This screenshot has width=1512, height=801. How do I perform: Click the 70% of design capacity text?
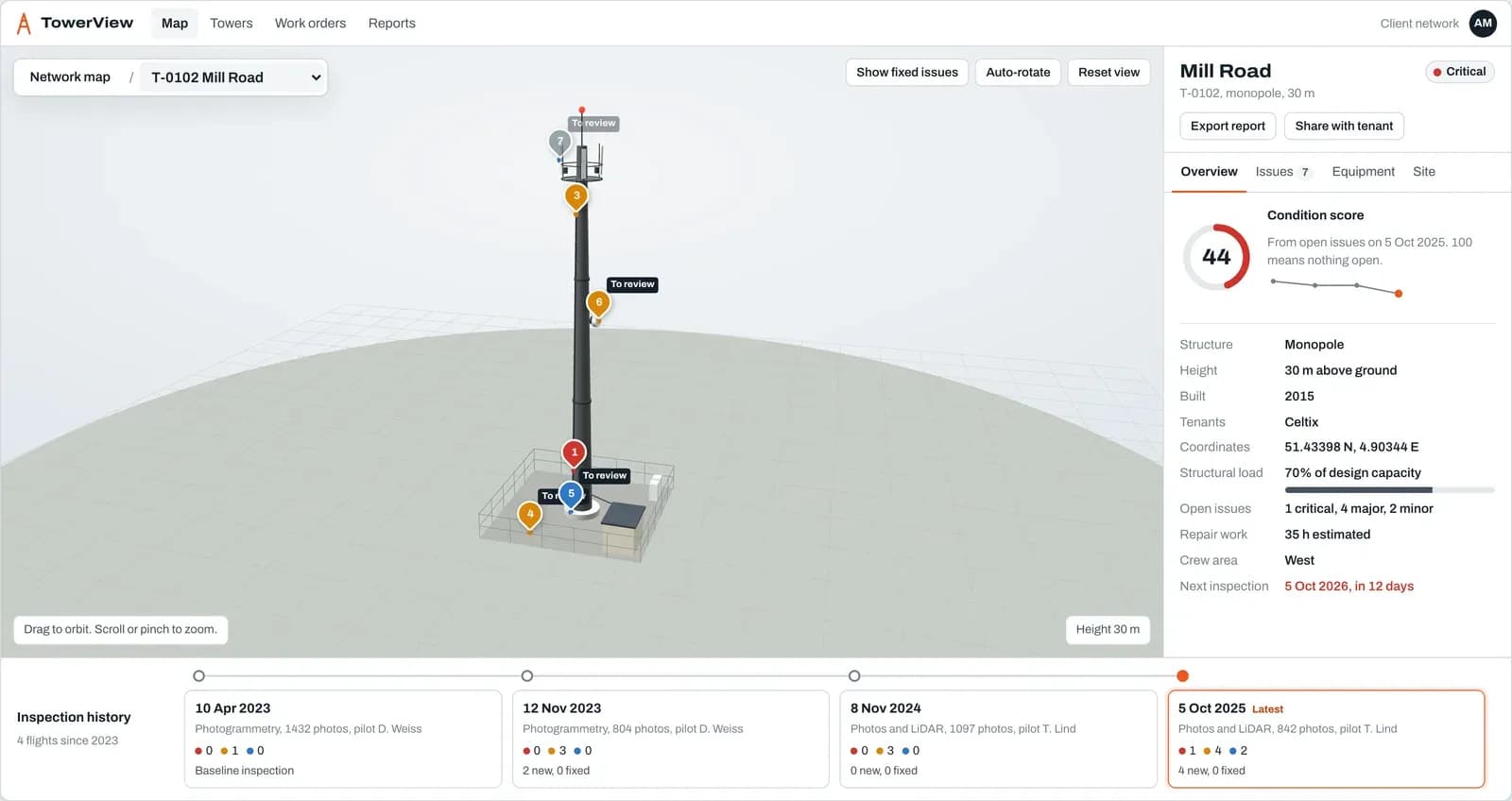tap(1352, 473)
